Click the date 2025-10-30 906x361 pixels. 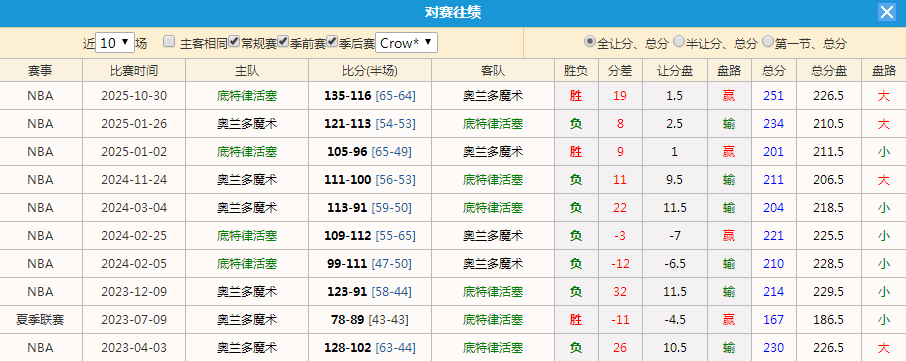(134, 96)
